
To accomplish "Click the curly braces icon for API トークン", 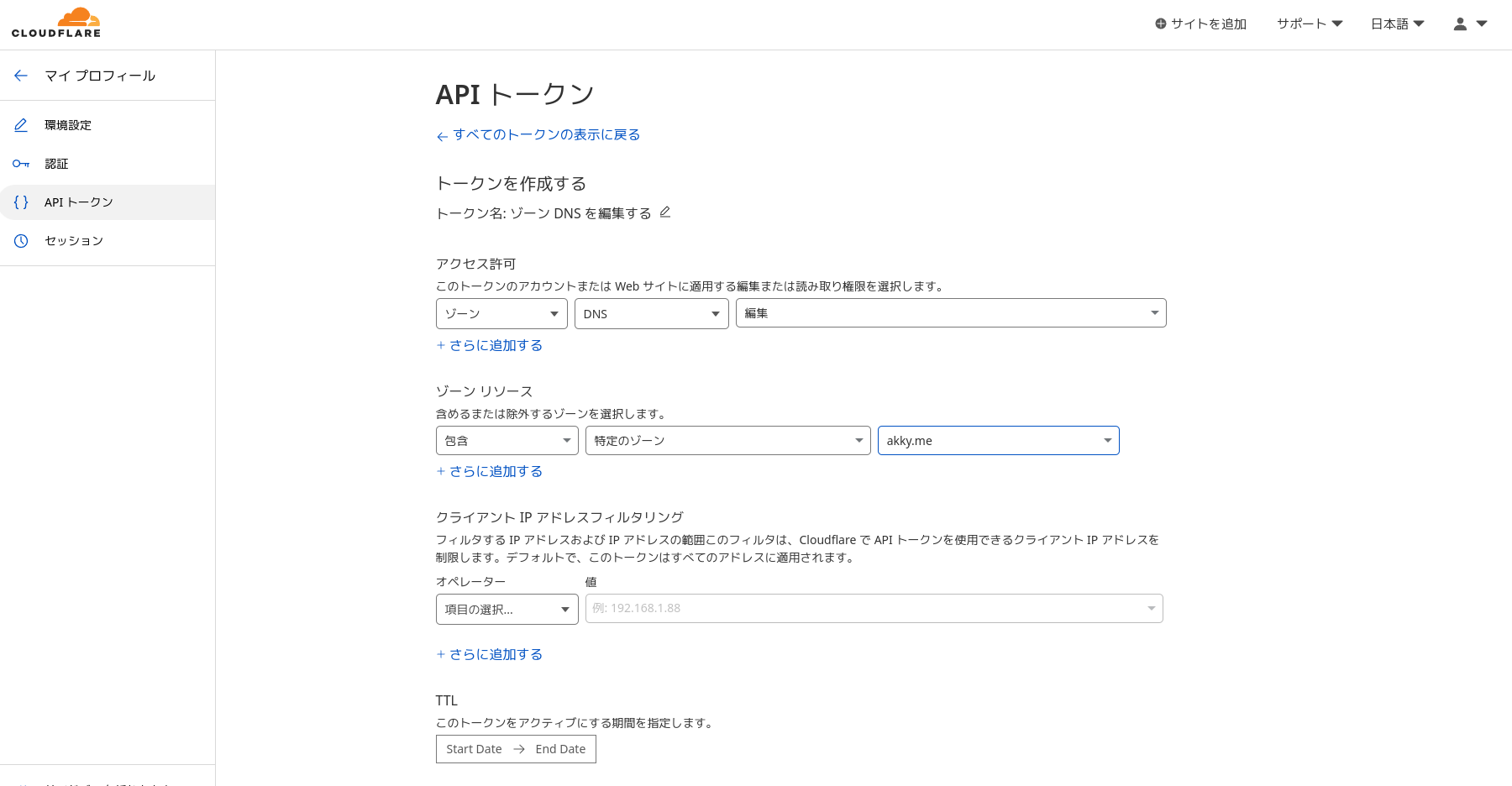I will pos(21,202).
